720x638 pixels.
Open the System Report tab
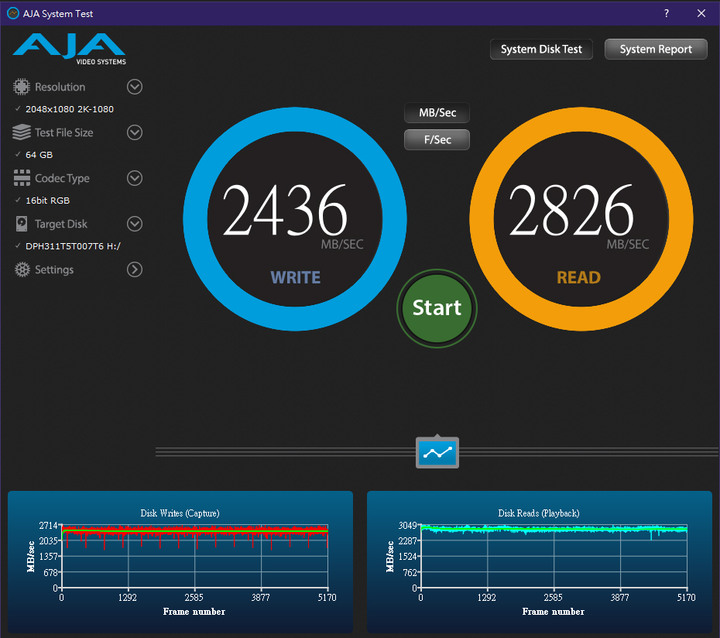pyautogui.click(x=656, y=49)
